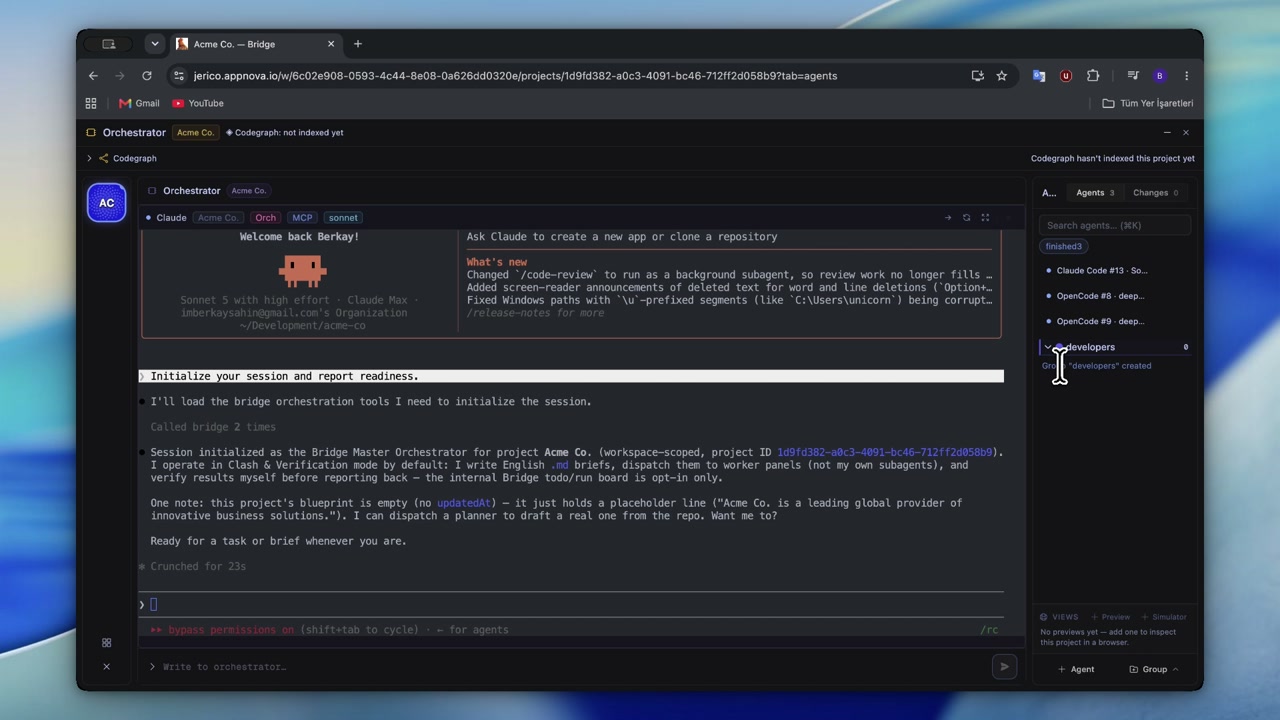Close the Acme Co. — Bridge browser tab
The height and width of the screenshot is (720, 1280).
331,44
